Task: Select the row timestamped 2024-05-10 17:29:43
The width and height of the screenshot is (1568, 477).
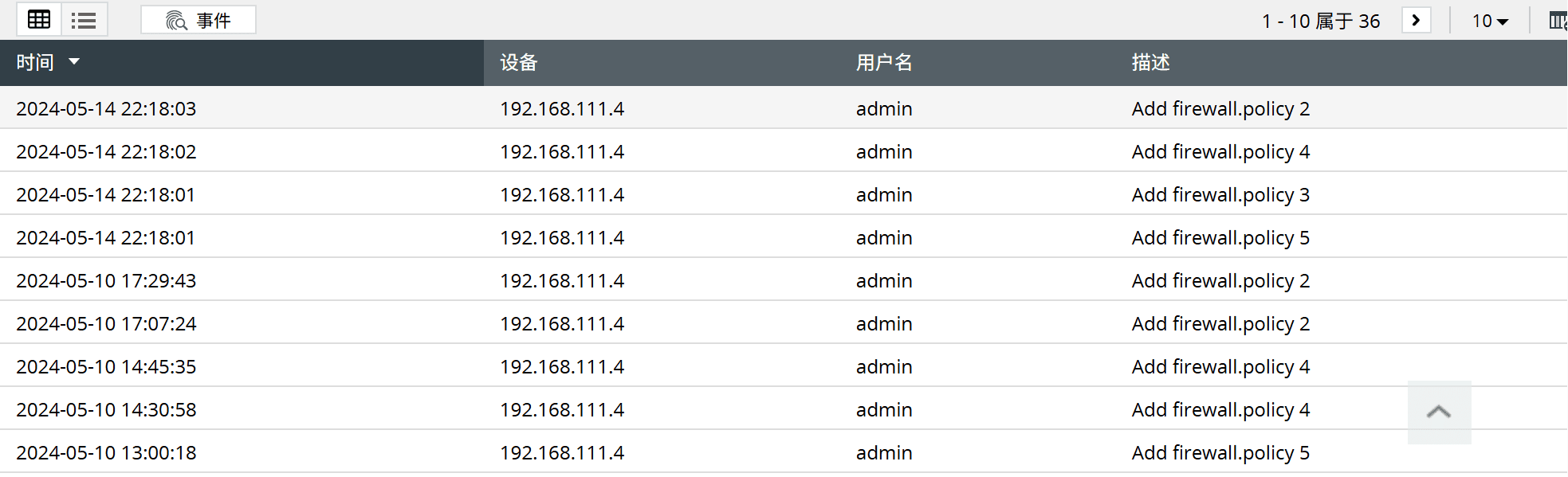Action: click(x=106, y=281)
